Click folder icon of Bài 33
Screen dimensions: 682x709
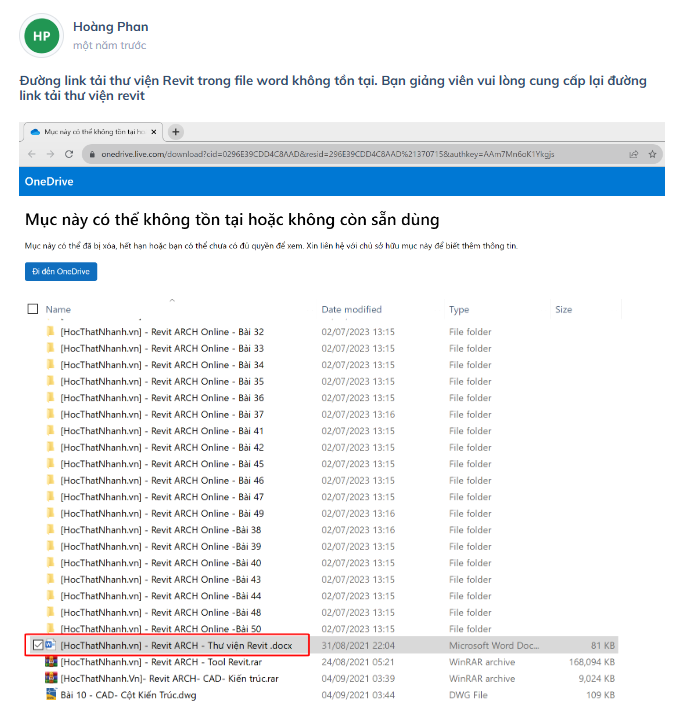tap(51, 348)
